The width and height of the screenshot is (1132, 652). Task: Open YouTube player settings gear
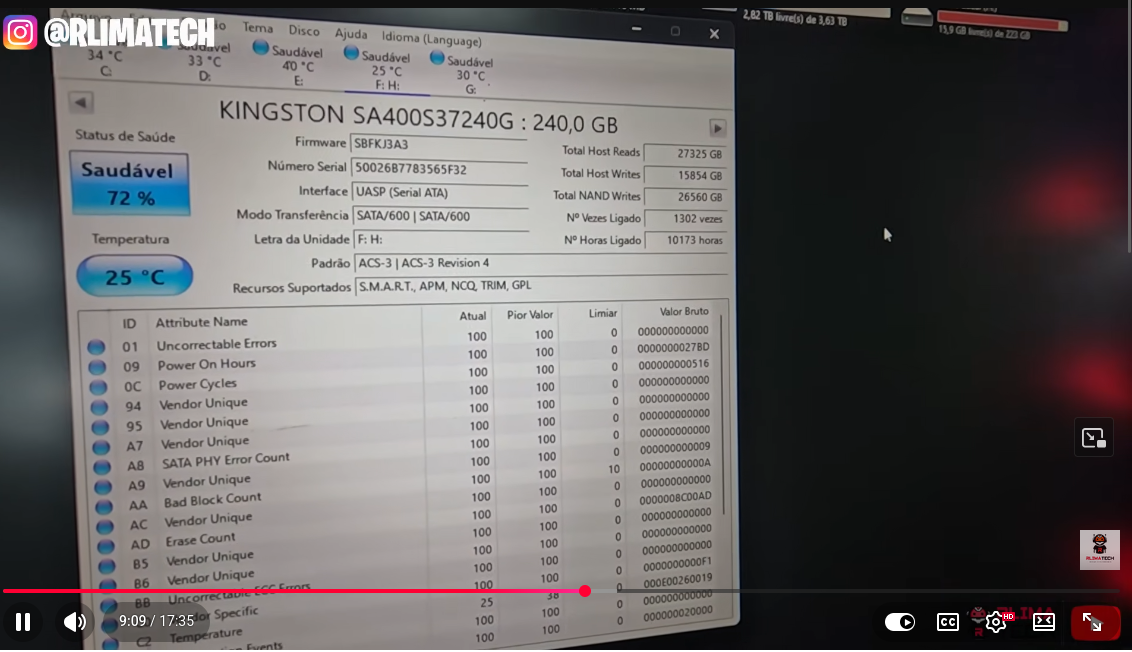996,622
